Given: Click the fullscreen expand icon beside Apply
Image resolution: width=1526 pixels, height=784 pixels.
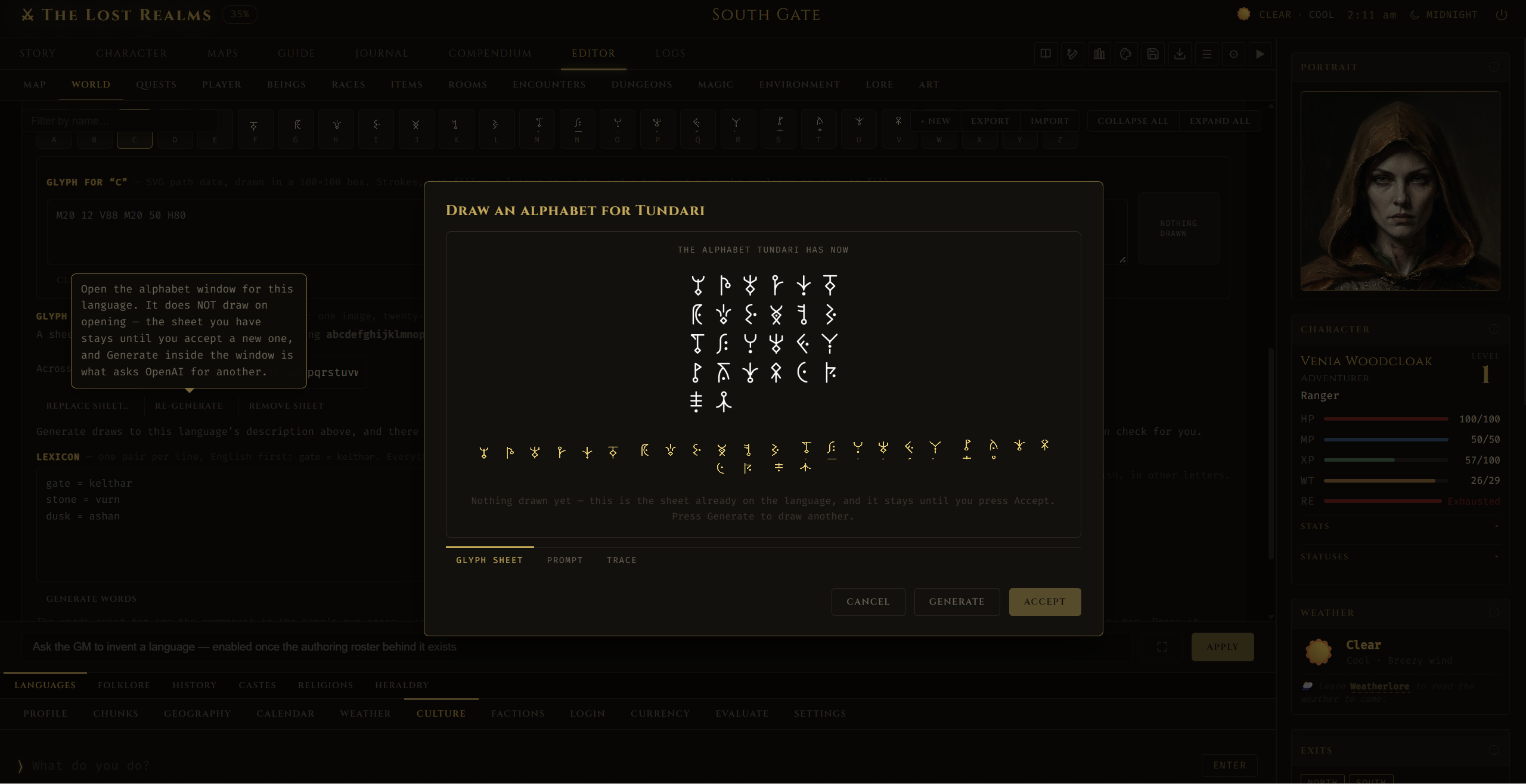Looking at the screenshot, I should tap(1162, 647).
